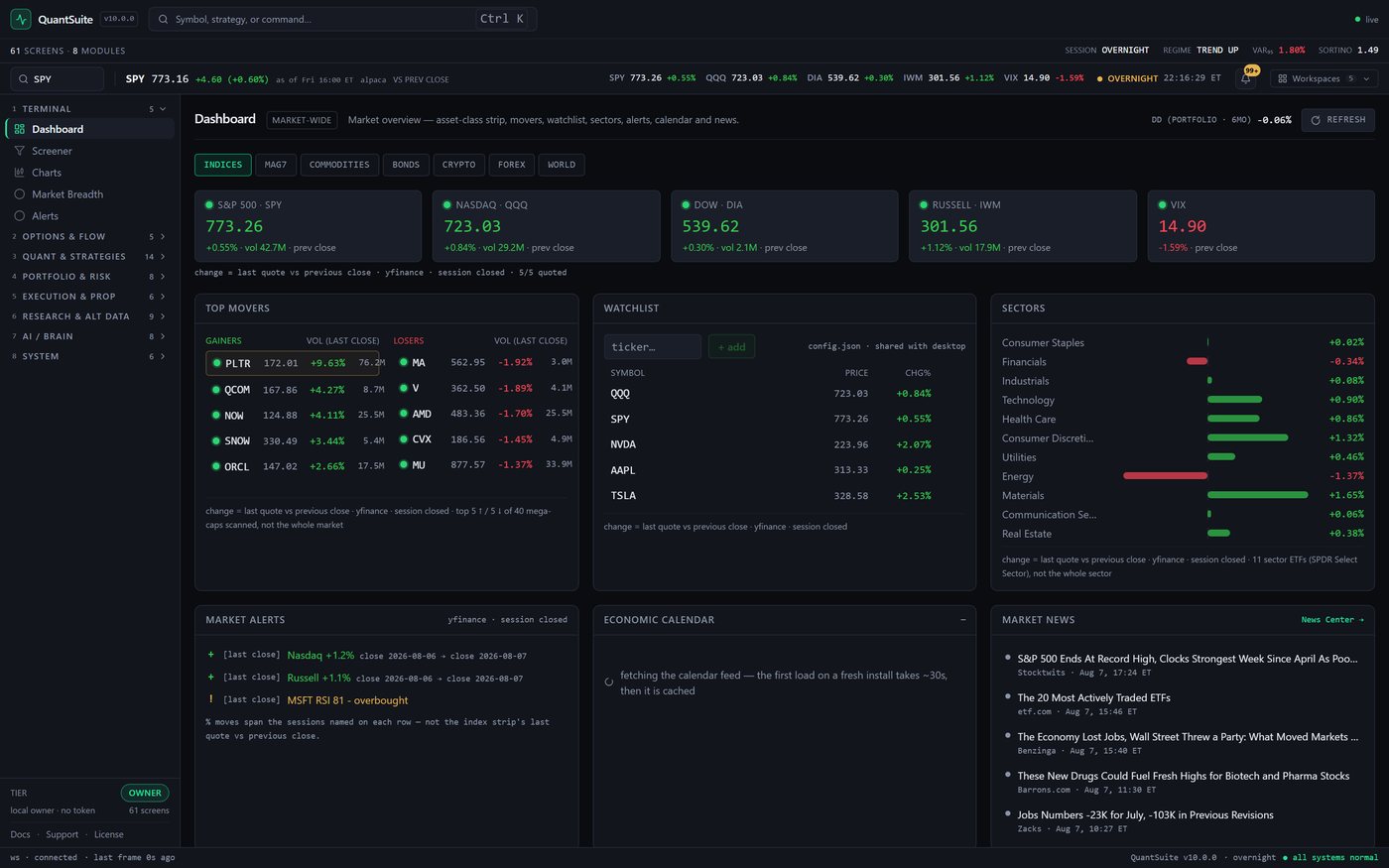Click the green dot on S&P 500 card
The width and height of the screenshot is (1389, 868).
coord(209,205)
